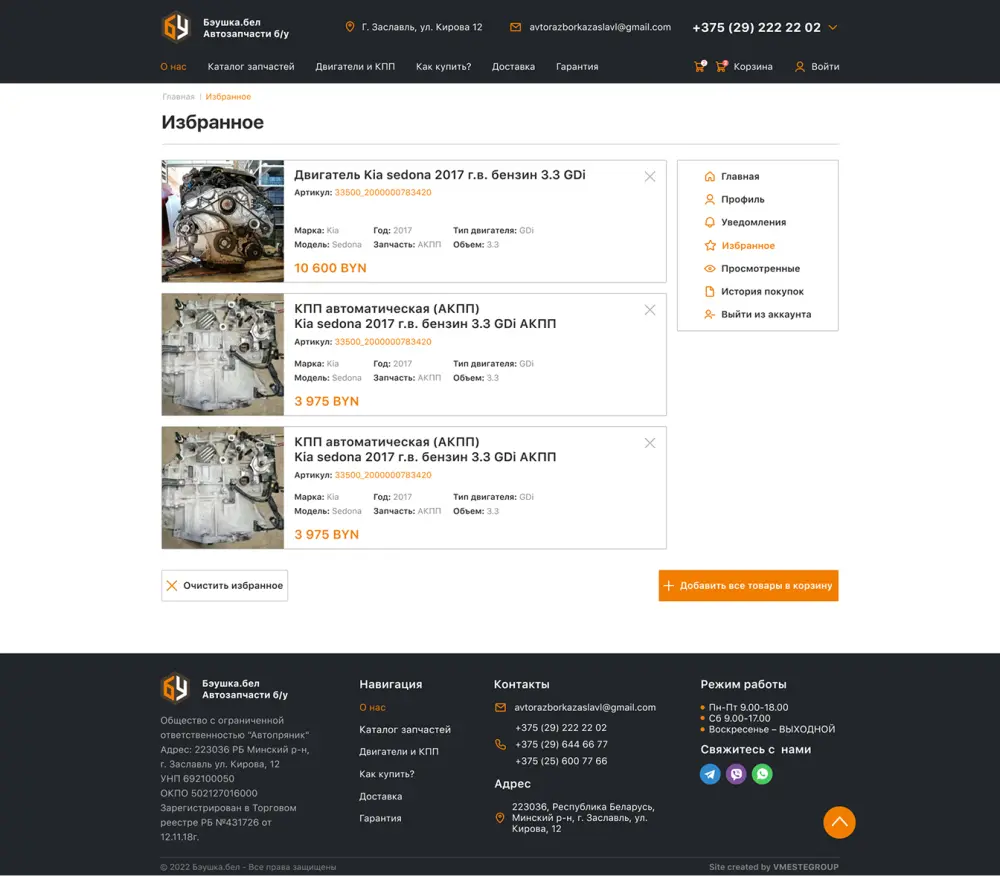Remove Двигатель Kia sedona from favorites
This screenshot has width=1000, height=876.
(650, 177)
